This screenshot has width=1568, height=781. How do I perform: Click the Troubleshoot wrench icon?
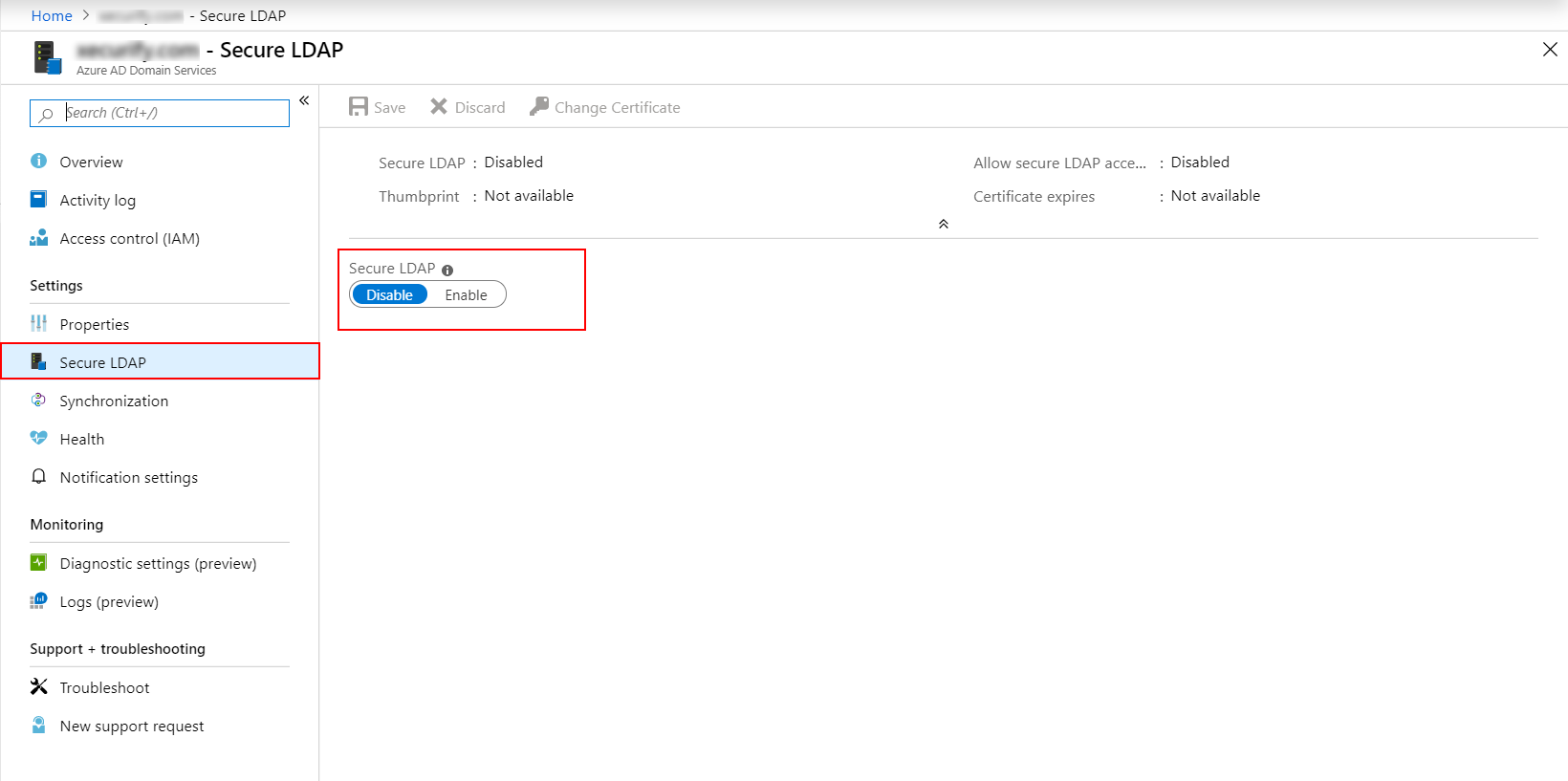(x=38, y=687)
